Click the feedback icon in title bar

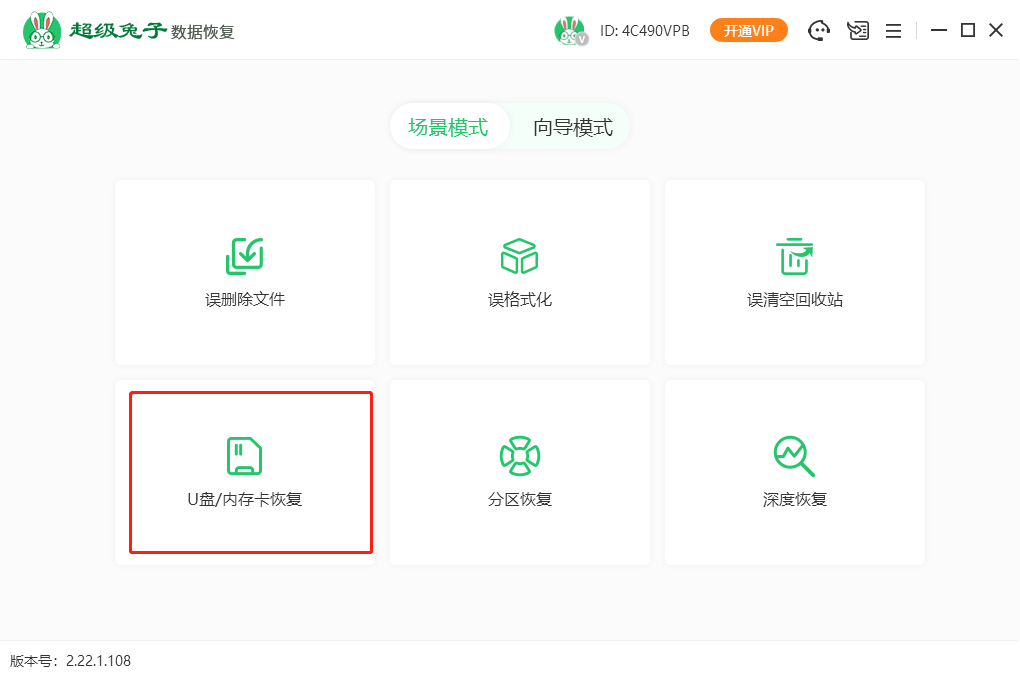857,31
